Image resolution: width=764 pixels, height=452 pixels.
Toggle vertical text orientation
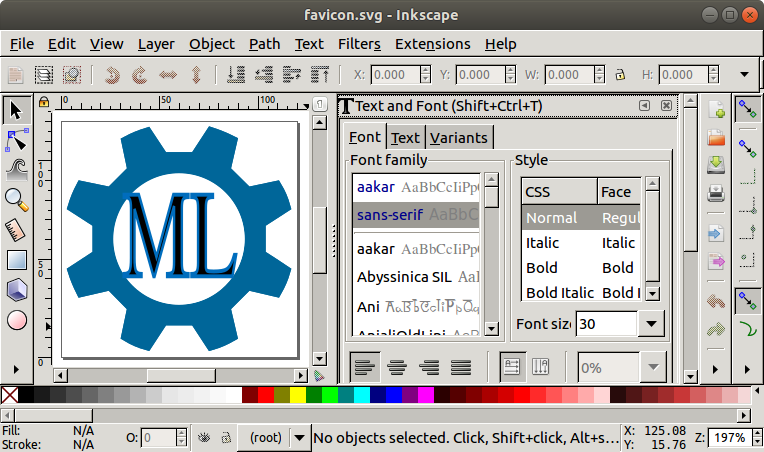541,367
